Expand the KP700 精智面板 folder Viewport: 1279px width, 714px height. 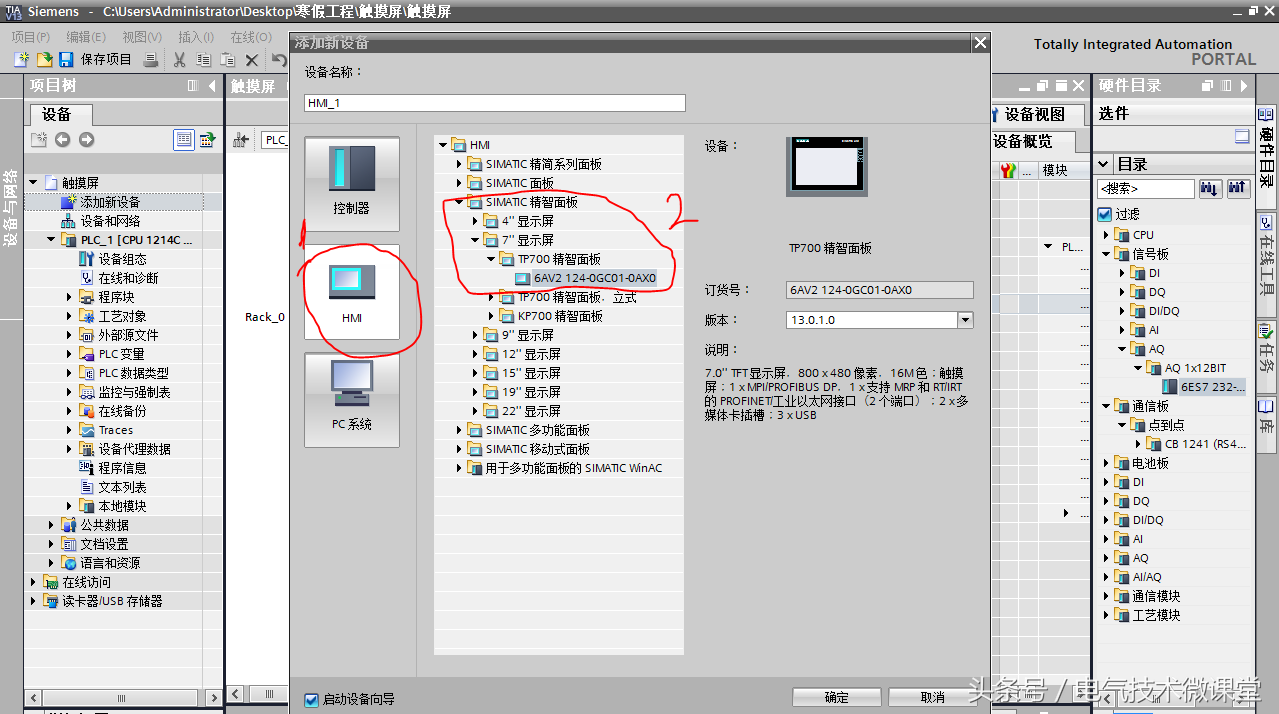(x=491, y=316)
